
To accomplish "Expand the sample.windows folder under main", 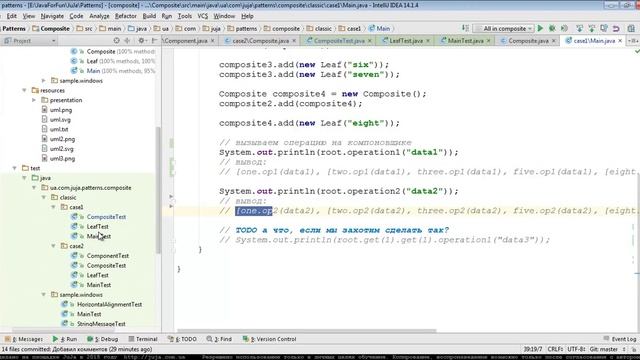I will coord(44,81).
